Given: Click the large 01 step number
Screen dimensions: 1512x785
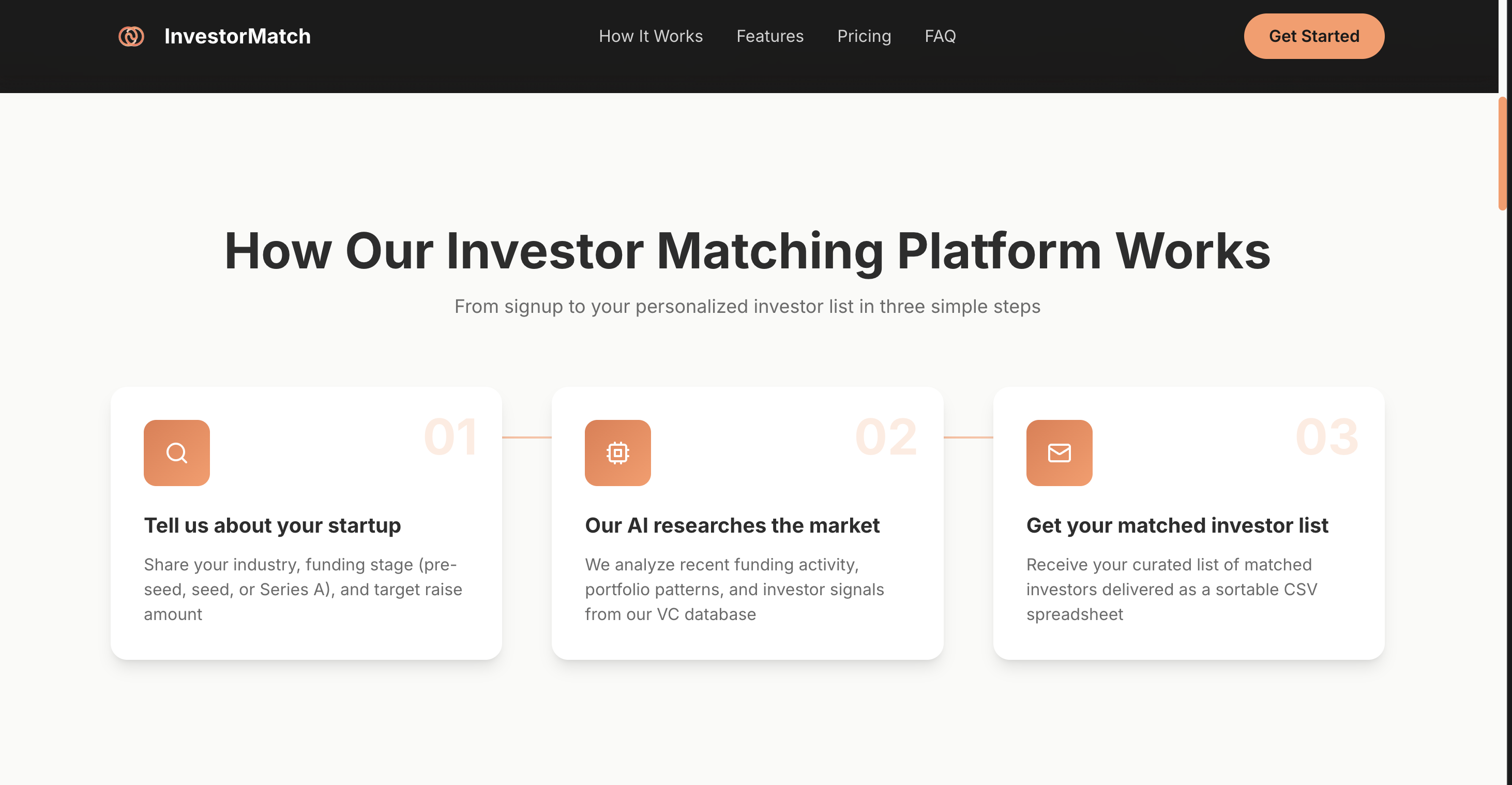Looking at the screenshot, I should [x=451, y=435].
